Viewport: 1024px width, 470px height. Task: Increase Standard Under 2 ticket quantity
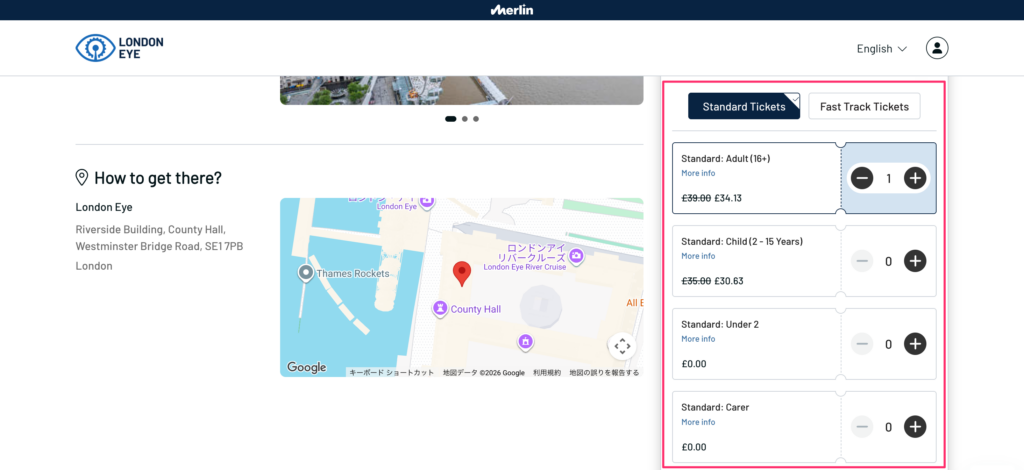[x=915, y=344]
